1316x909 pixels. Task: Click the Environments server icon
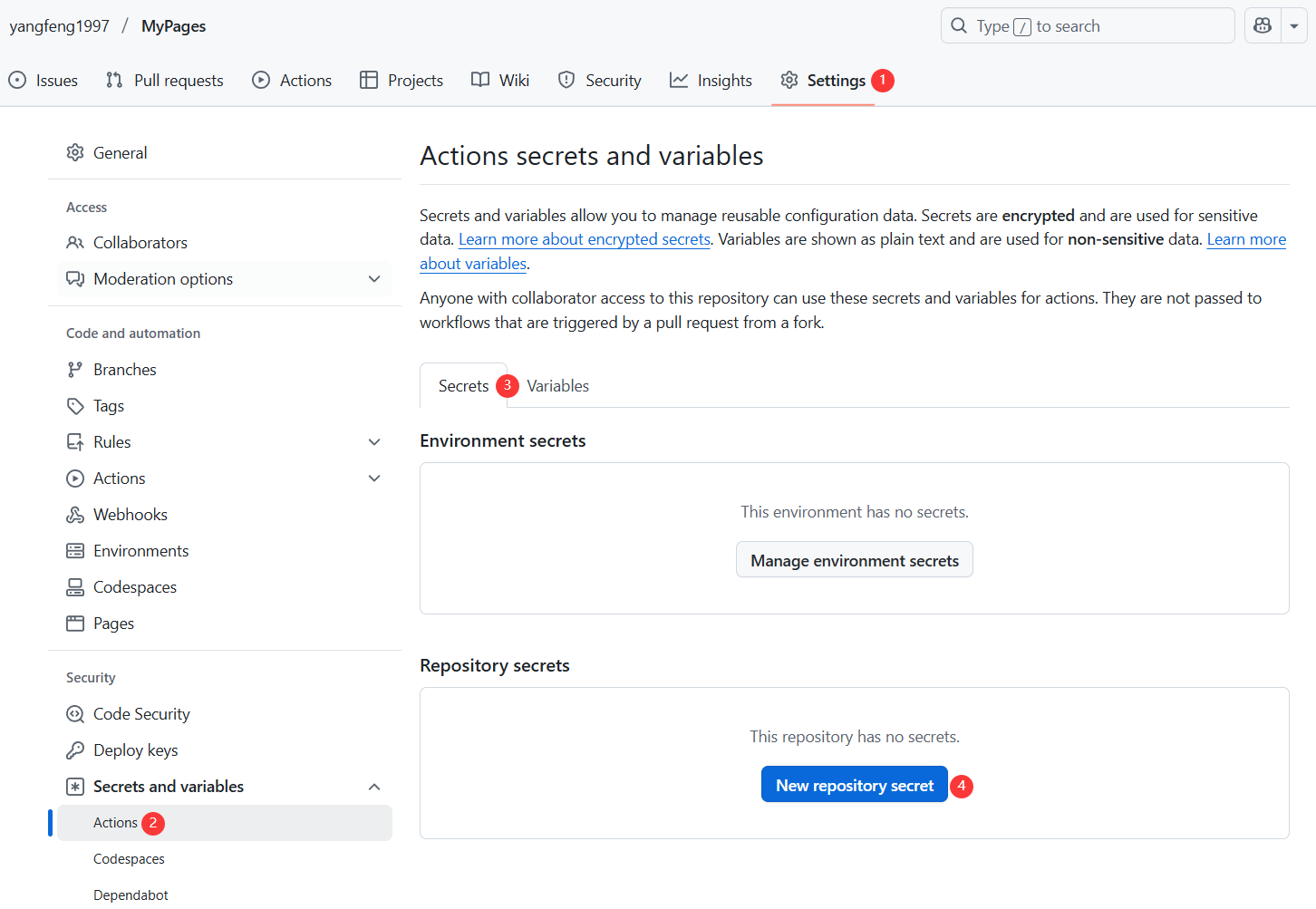click(75, 551)
